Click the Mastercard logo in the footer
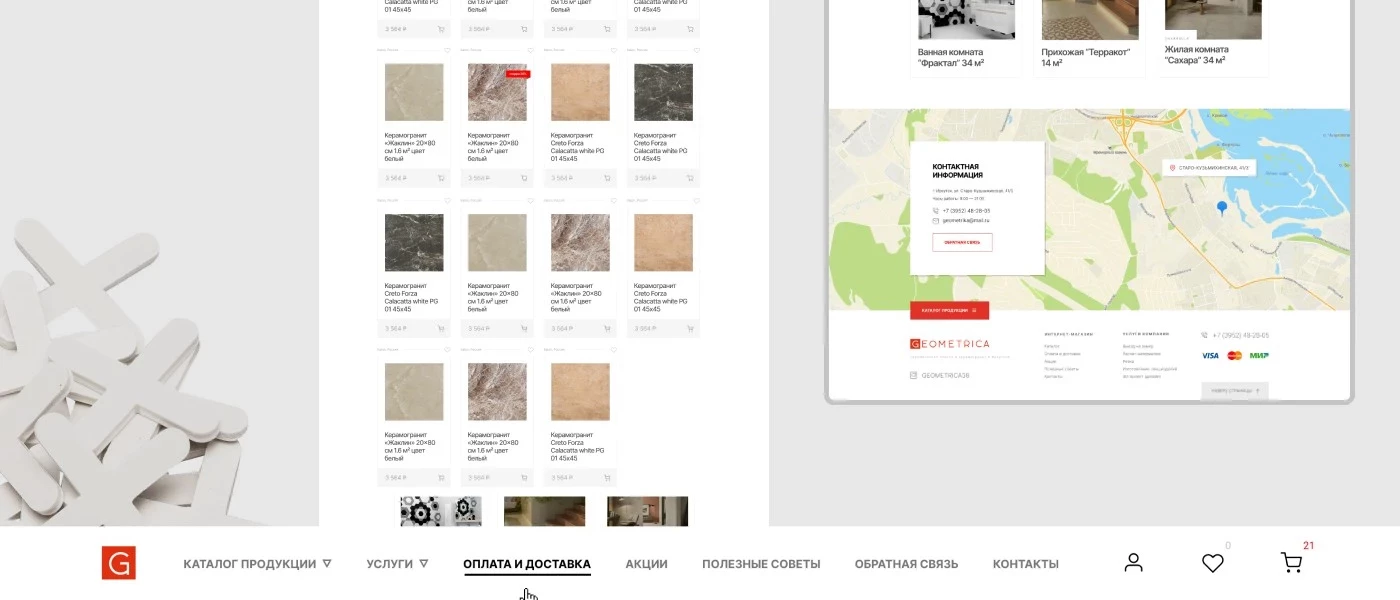Image resolution: width=1400 pixels, height=600 pixels. tap(1234, 355)
